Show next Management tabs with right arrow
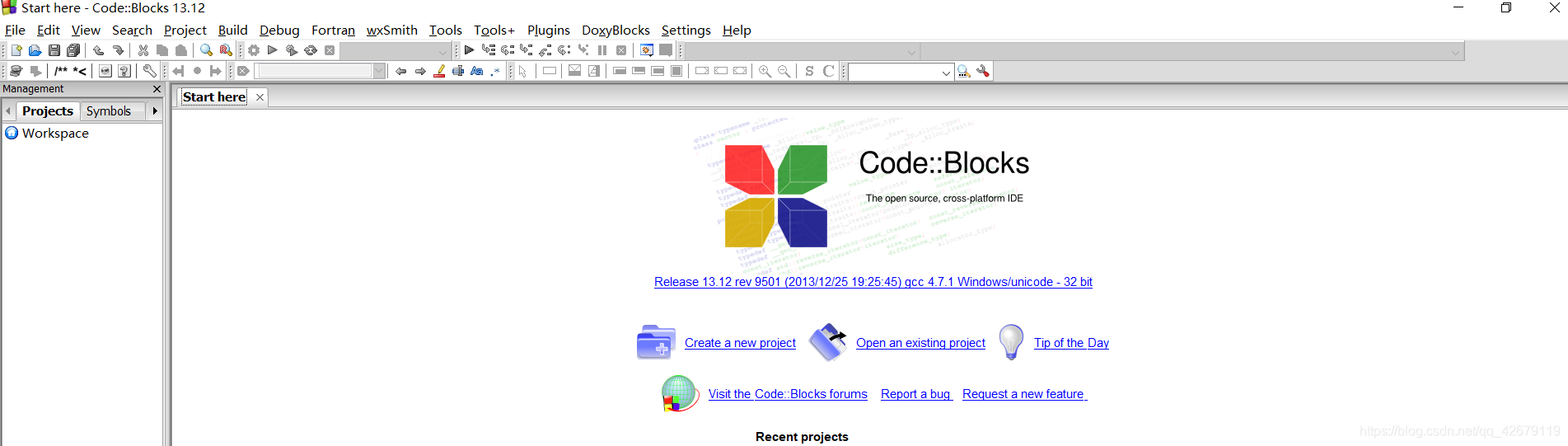Screen dimensions: 1568x446 154,110
